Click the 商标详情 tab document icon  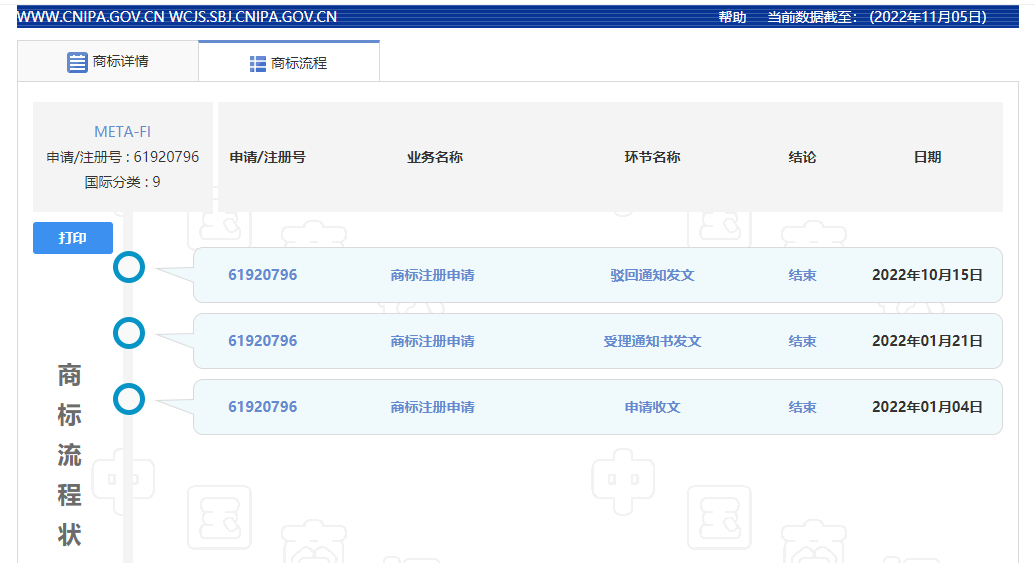point(77,62)
